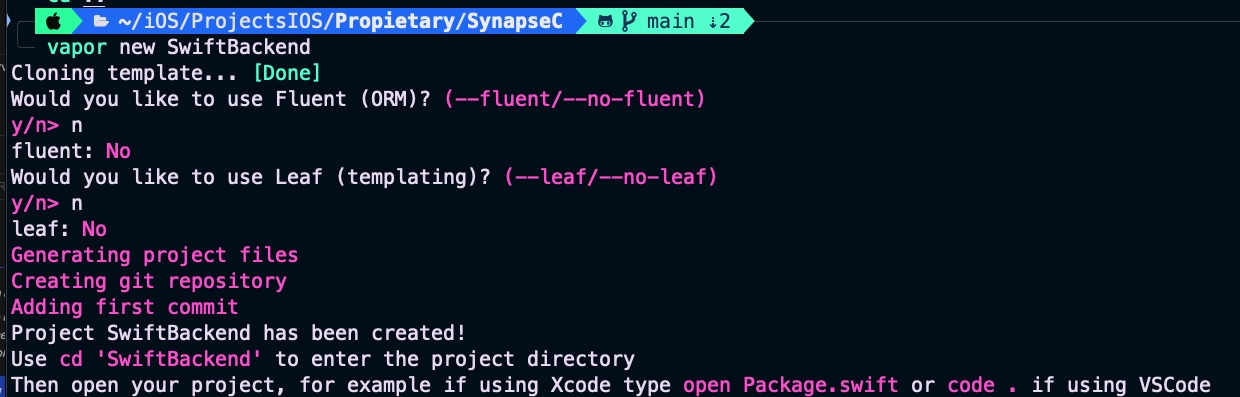The height and width of the screenshot is (397, 1240).
Task: Click the 'vapor' command word
Action: (x=76, y=47)
